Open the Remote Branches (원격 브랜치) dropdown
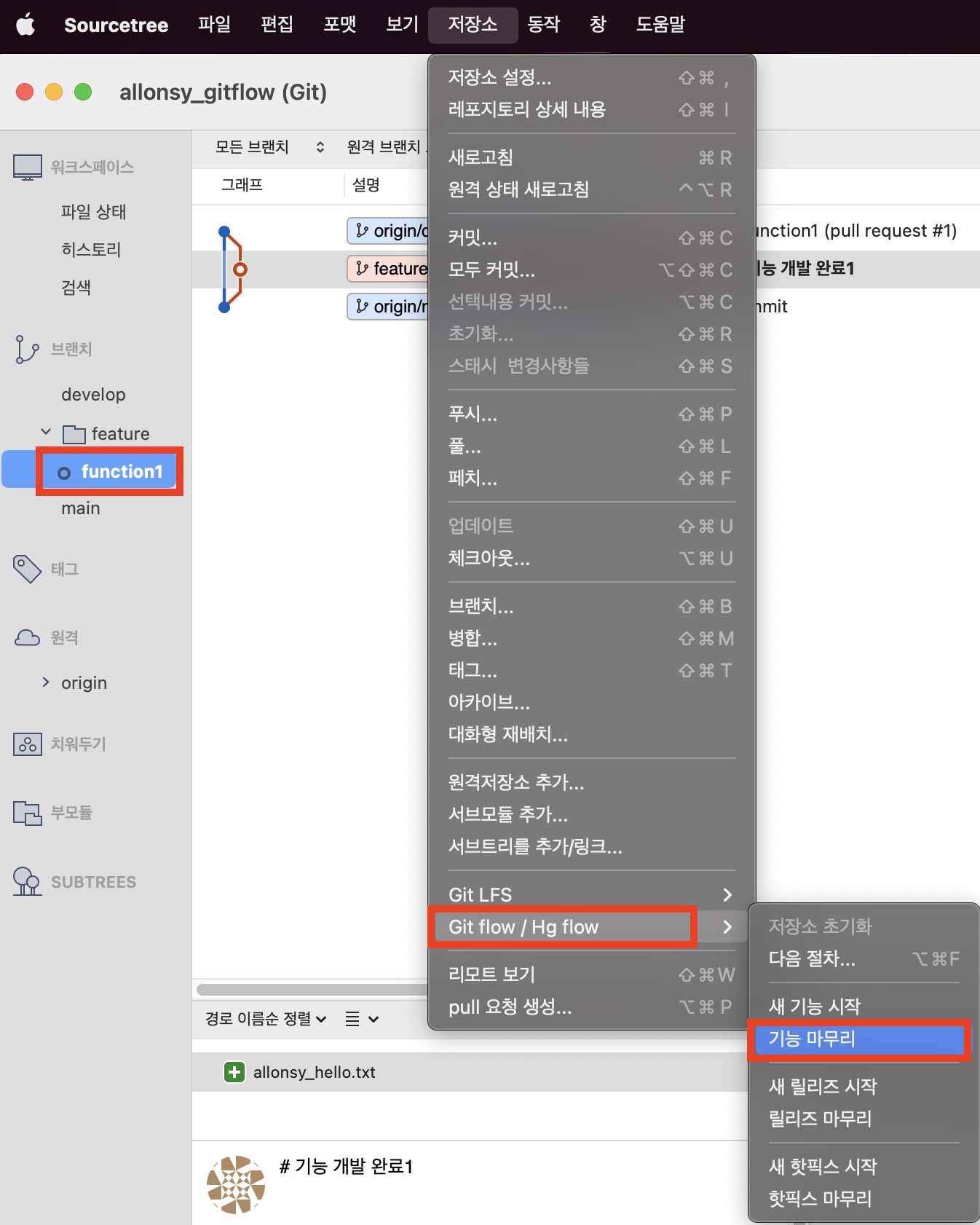Image resolution: width=980 pixels, height=1225 pixels. (x=387, y=147)
